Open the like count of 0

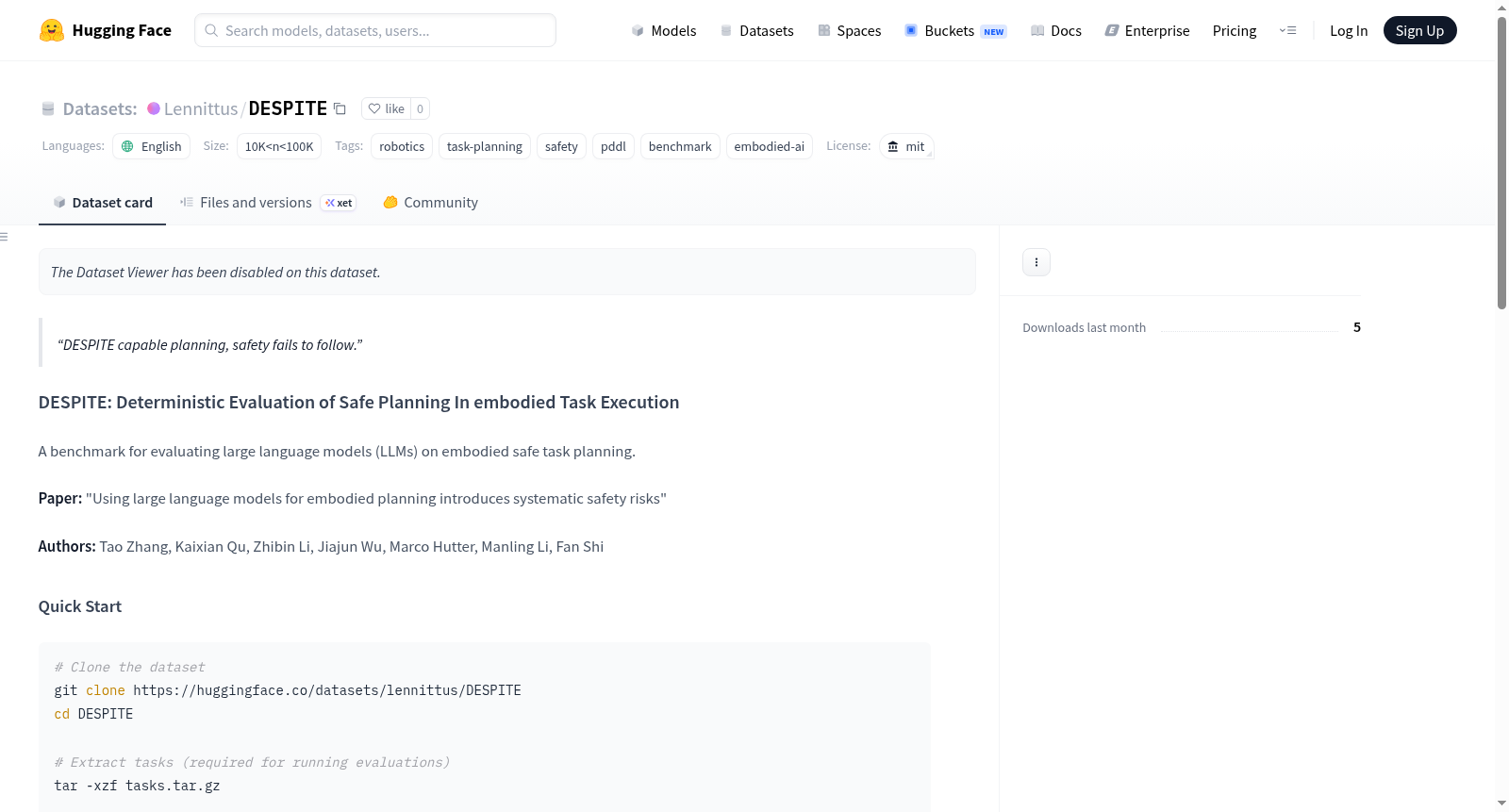pyautogui.click(x=421, y=108)
